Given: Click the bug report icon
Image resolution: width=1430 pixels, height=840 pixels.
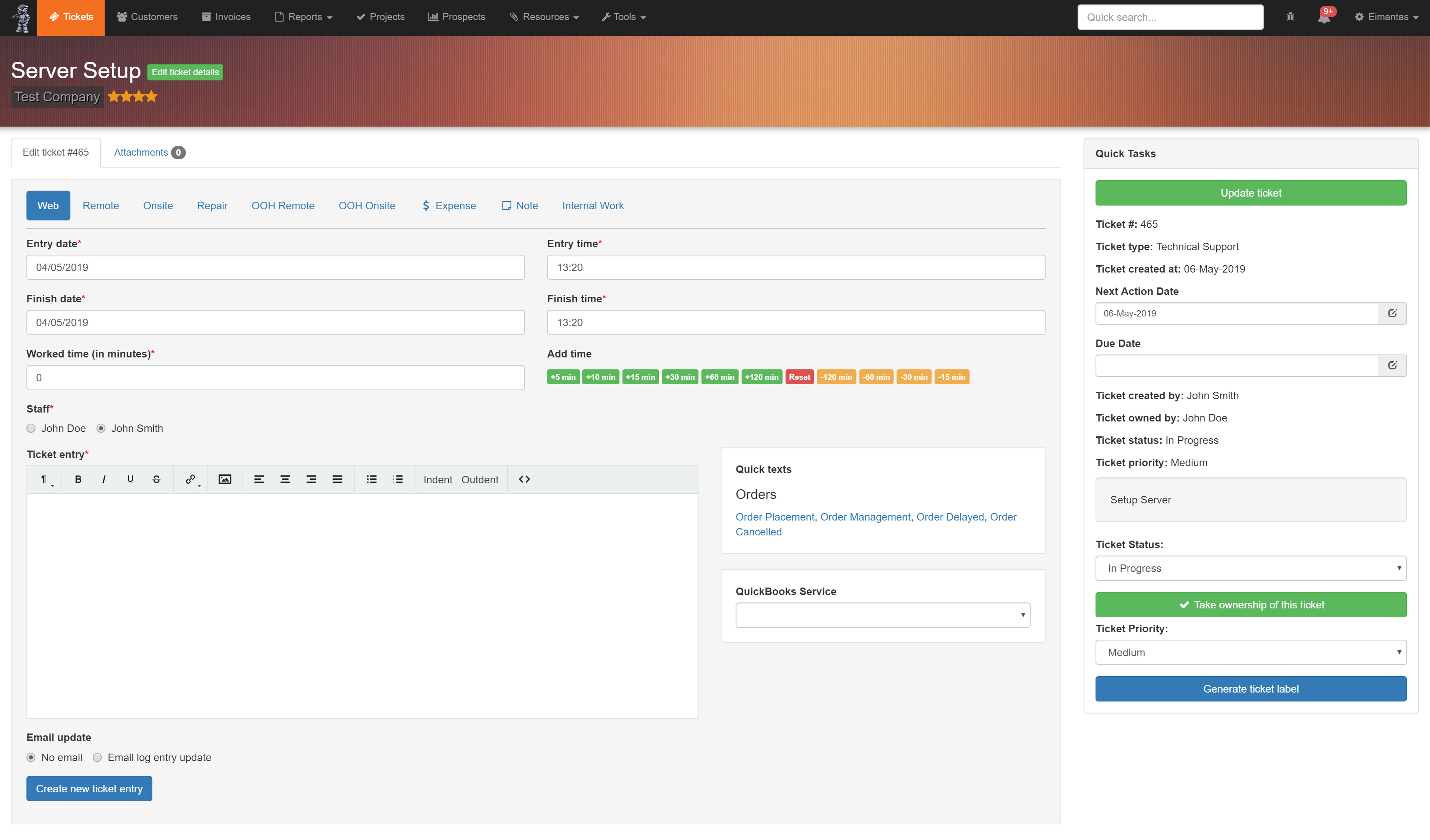Looking at the screenshot, I should point(1290,17).
